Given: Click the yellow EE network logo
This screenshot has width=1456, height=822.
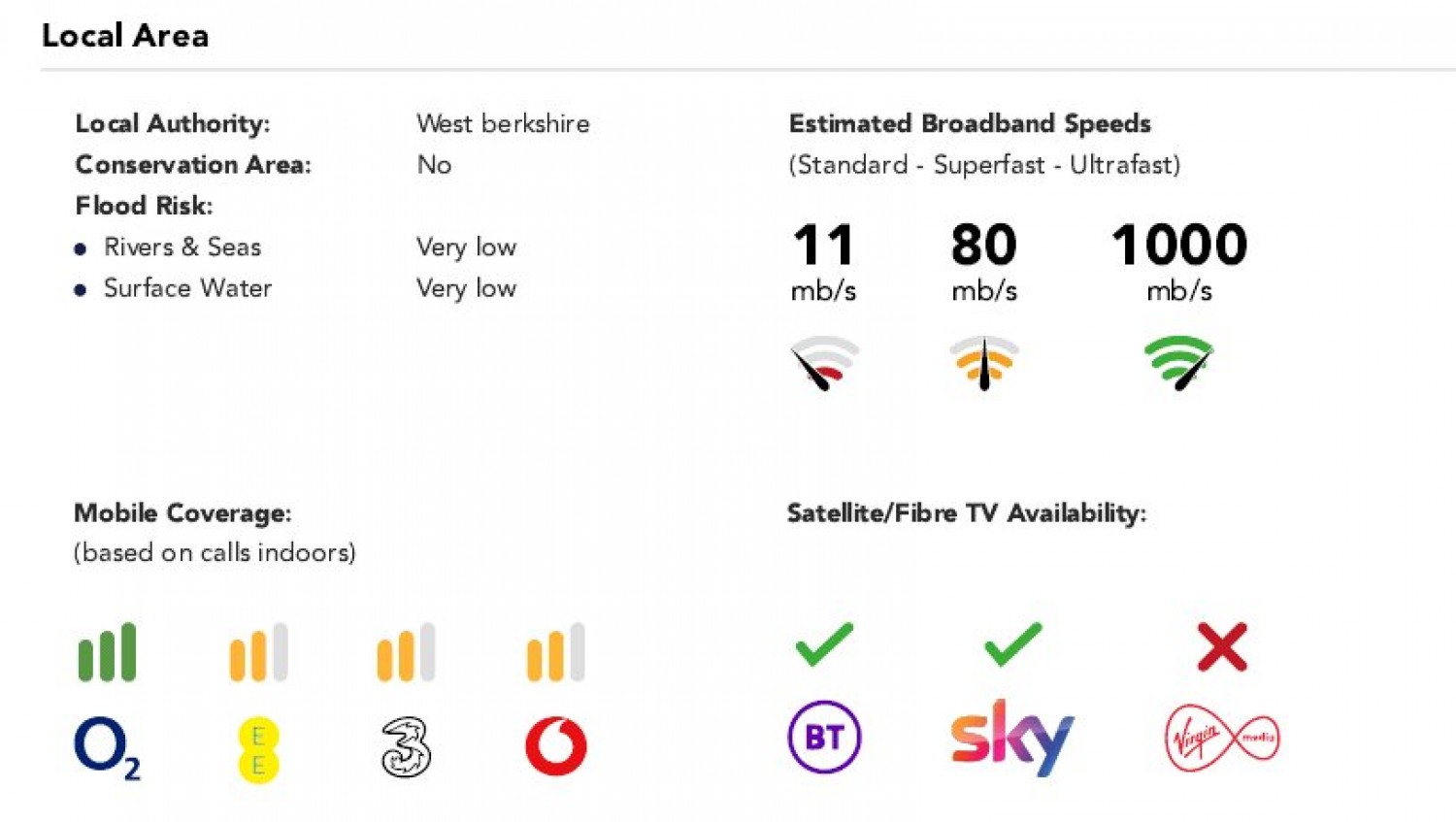Looking at the screenshot, I should pos(258,750).
